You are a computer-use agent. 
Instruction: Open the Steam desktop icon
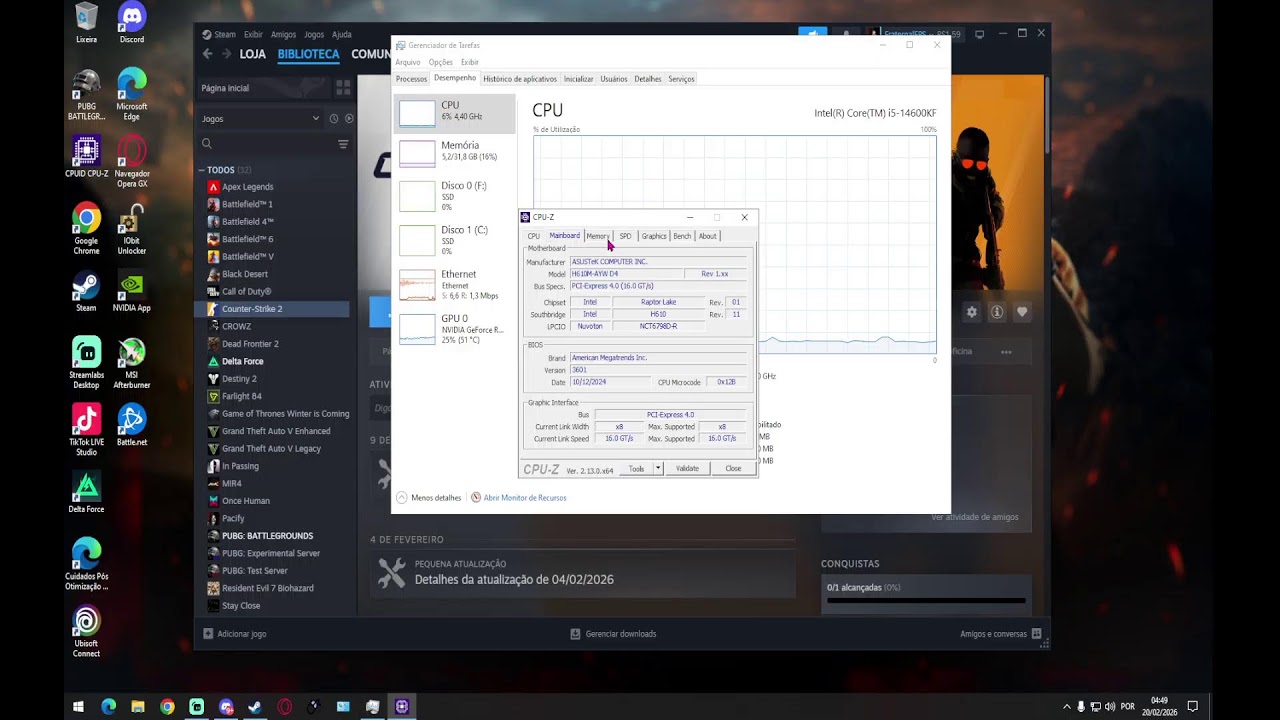pyautogui.click(x=86, y=291)
